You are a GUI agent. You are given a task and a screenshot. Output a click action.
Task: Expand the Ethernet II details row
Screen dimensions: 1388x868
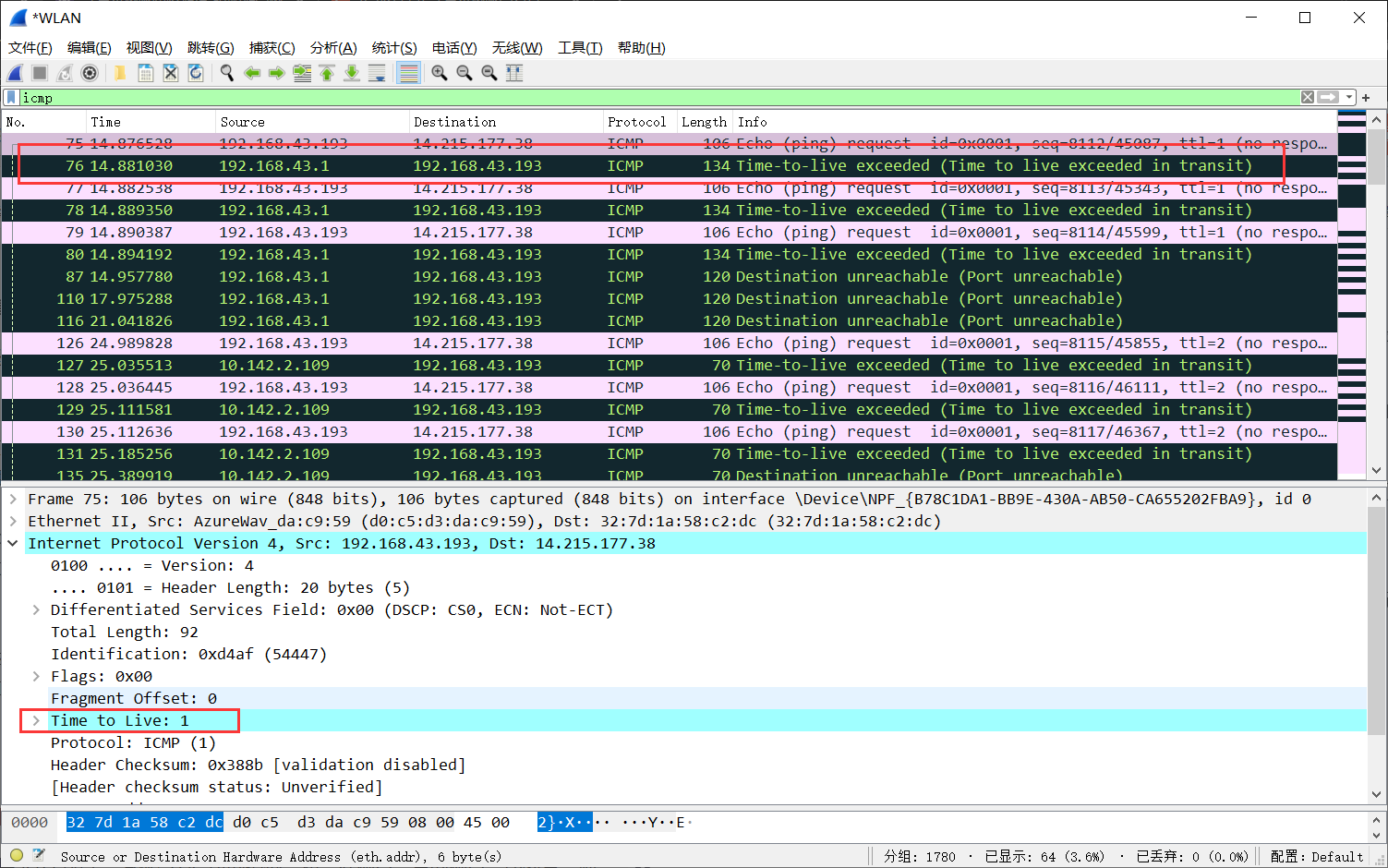[x=13, y=521]
